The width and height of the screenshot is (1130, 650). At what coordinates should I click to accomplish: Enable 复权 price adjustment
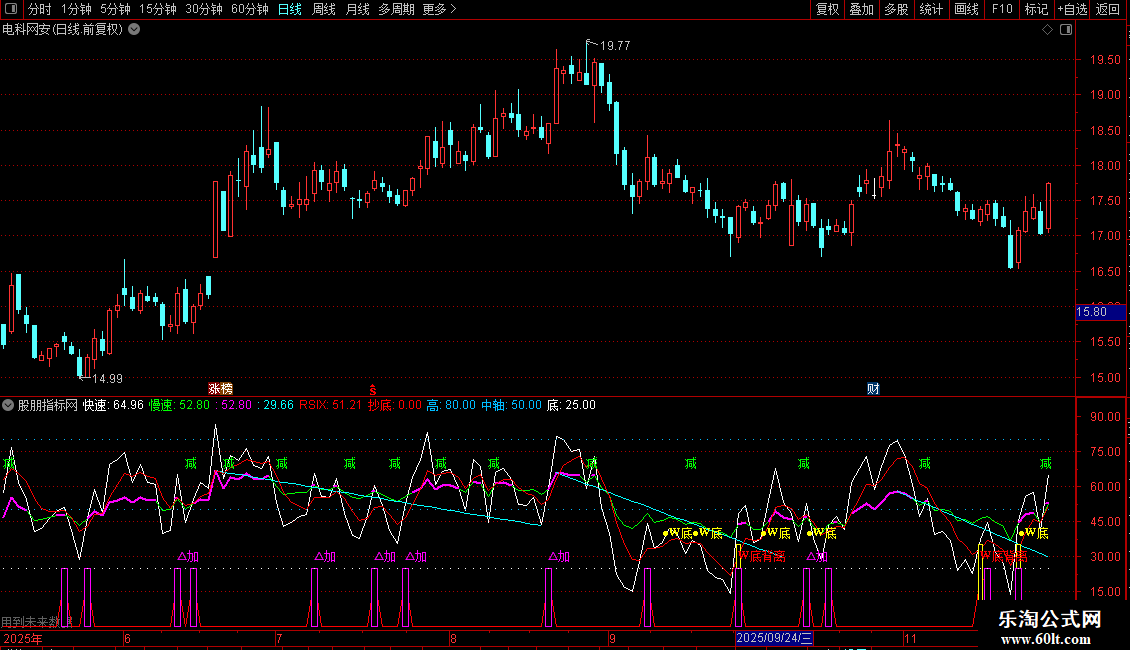(x=827, y=9)
